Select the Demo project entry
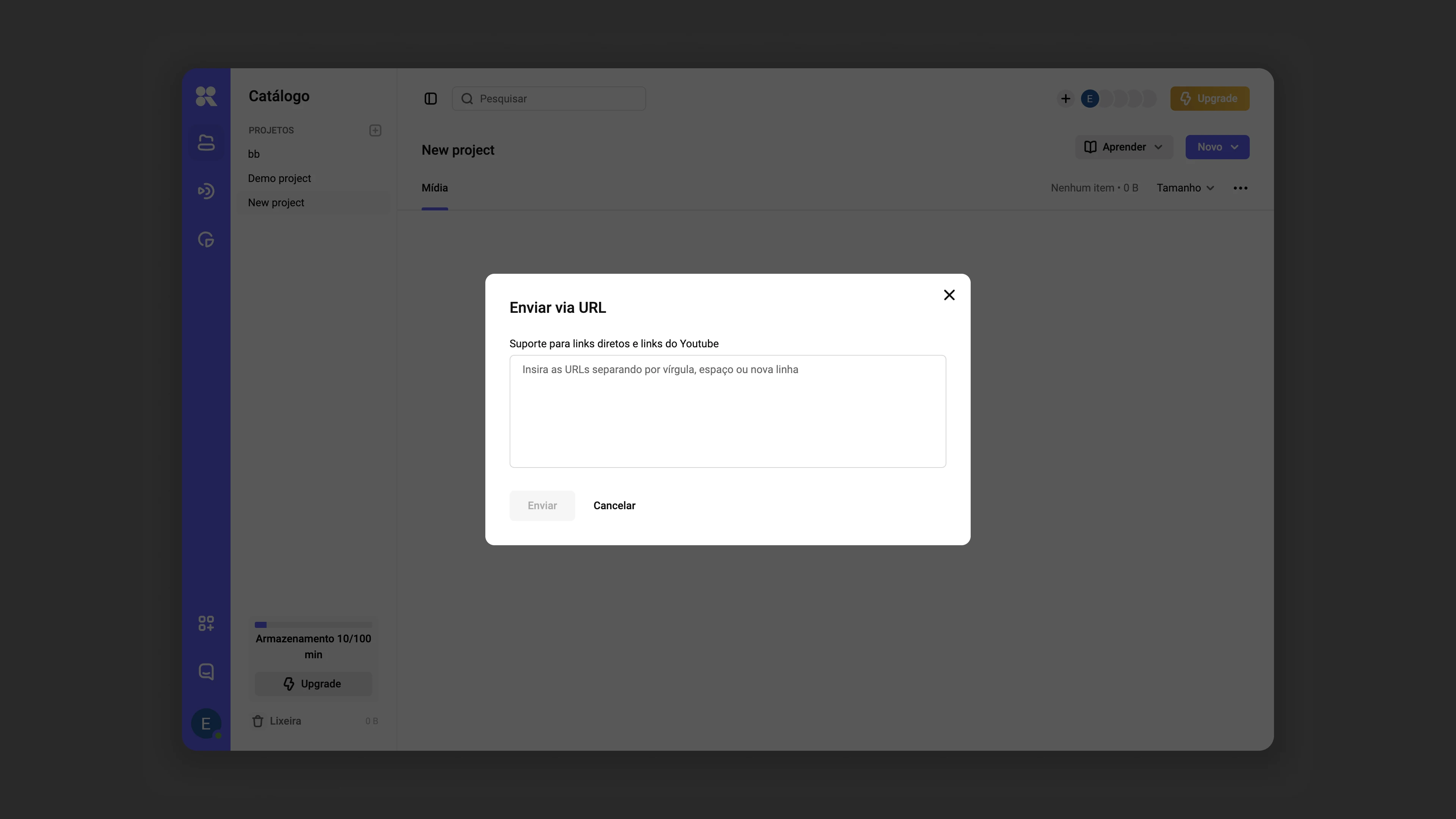This screenshot has width=1456, height=819. pos(279,178)
